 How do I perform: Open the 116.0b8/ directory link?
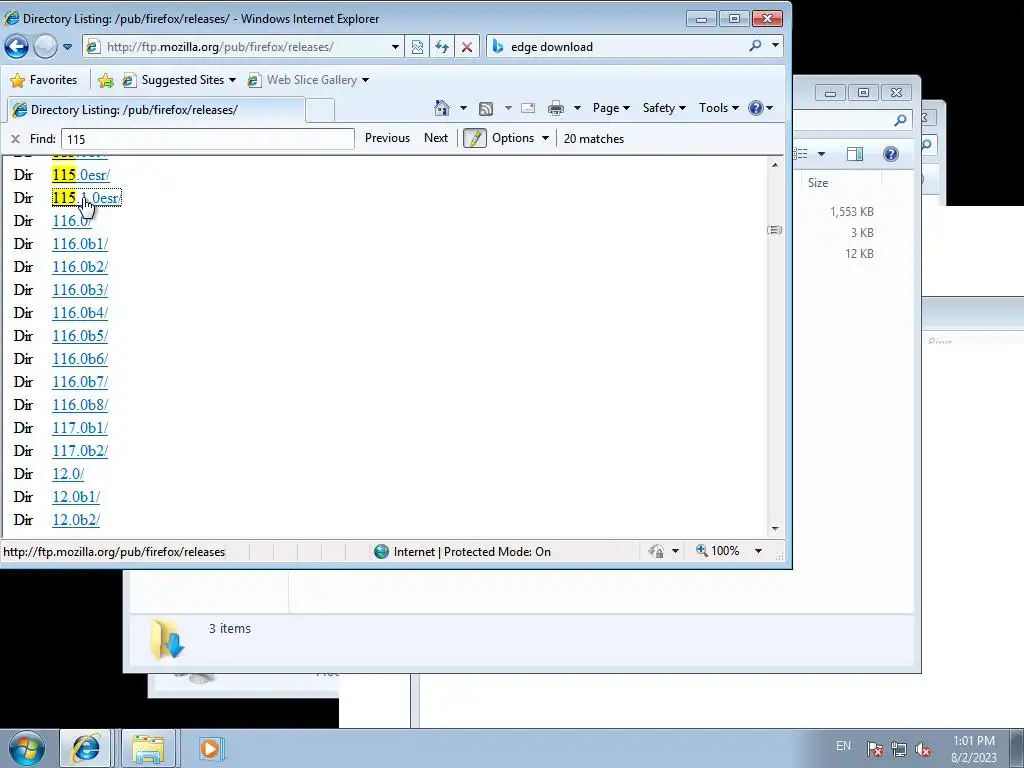[x=80, y=405]
